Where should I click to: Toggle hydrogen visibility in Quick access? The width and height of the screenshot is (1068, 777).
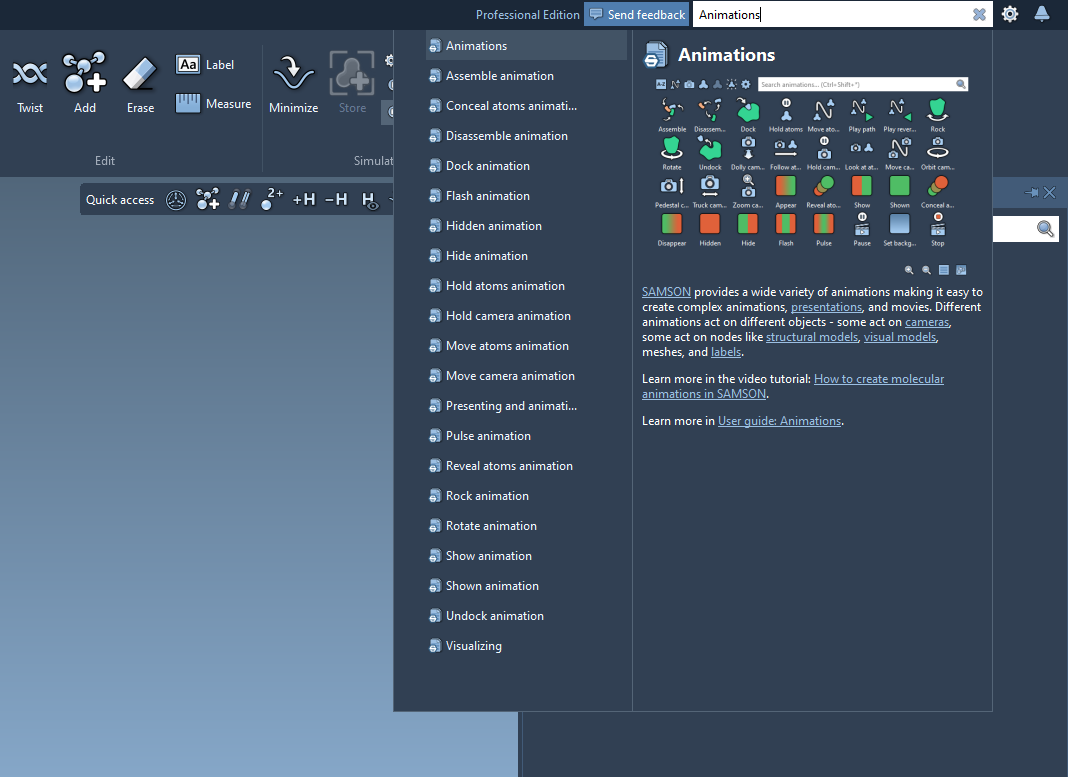click(x=369, y=200)
